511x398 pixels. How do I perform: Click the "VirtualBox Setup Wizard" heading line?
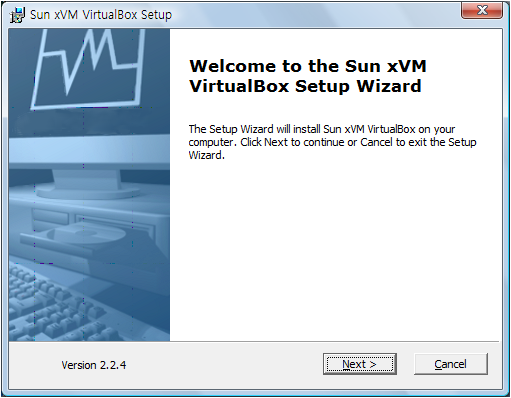(x=305, y=86)
